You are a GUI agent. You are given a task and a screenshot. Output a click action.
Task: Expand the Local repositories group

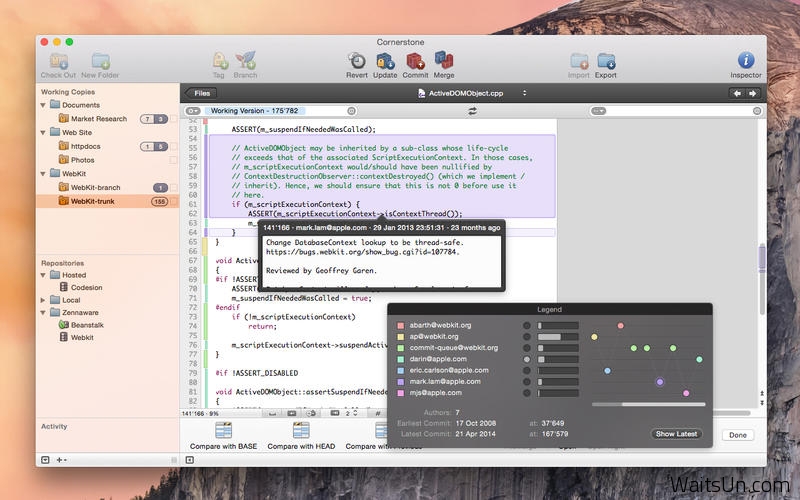click(43, 300)
